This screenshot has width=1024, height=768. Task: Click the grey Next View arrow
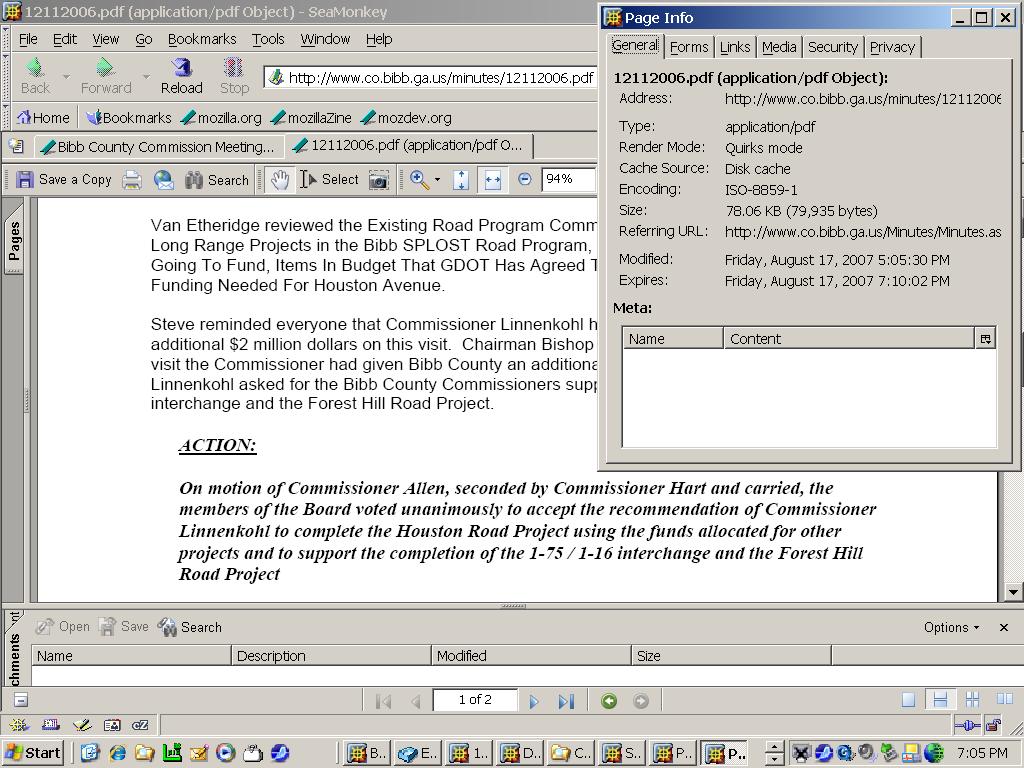641,701
